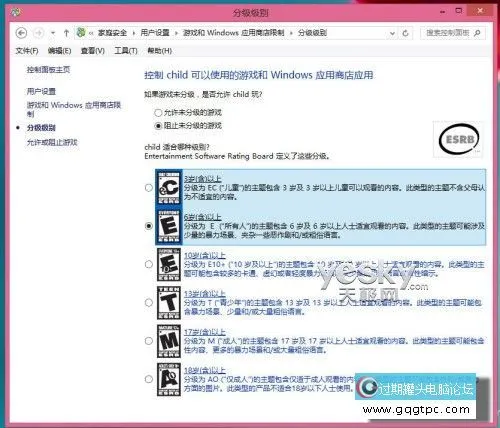Open the 编辑(E) menu

pyautogui.click(x=59, y=51)
